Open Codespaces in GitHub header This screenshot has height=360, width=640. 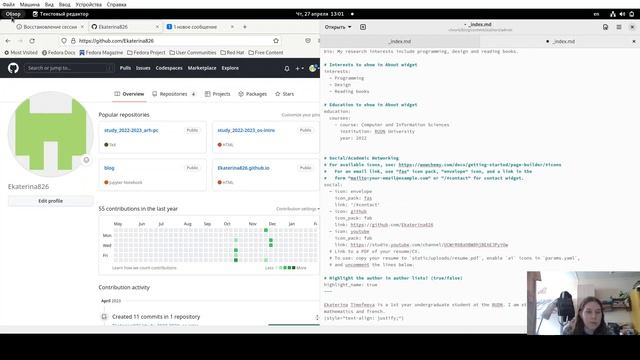(x=169, y=68)
